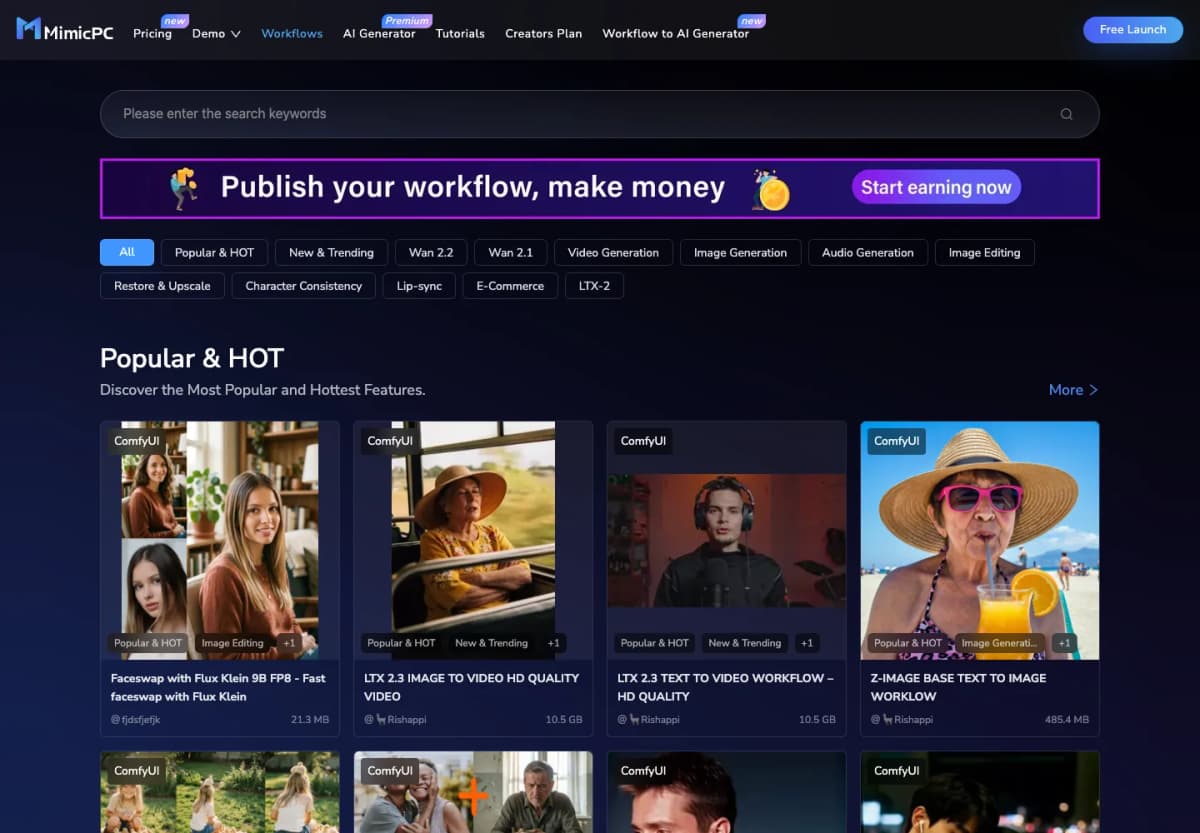Image resolution: width=1200 pixels, height=833 pixels.
Task: Click the Start earning now button
Action: 936,187
